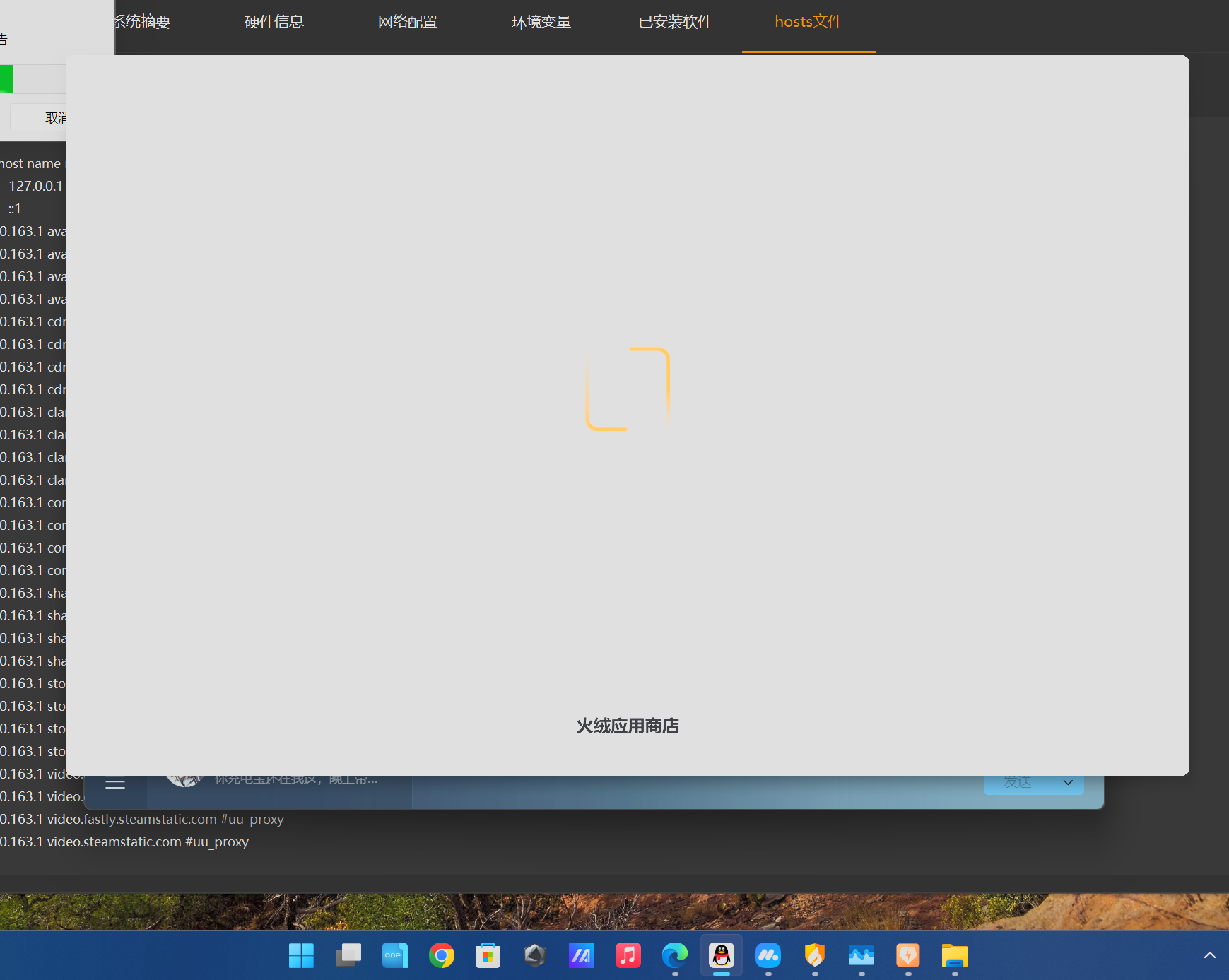Screen dimensions: 1229x980
Task: Open Apple Music from the taskbar
Action: [628, 956]
